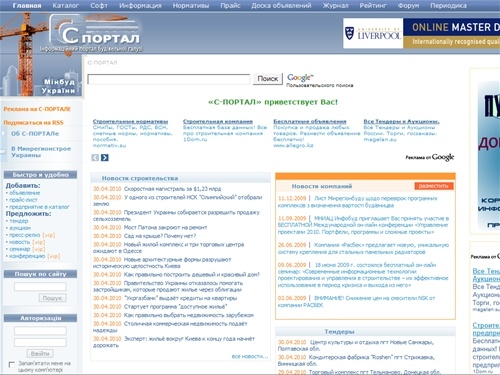Open news Укргазбанк выдаёт кредиты на квартиры
This screenshot has width=500, height=375.
(180, 298)
